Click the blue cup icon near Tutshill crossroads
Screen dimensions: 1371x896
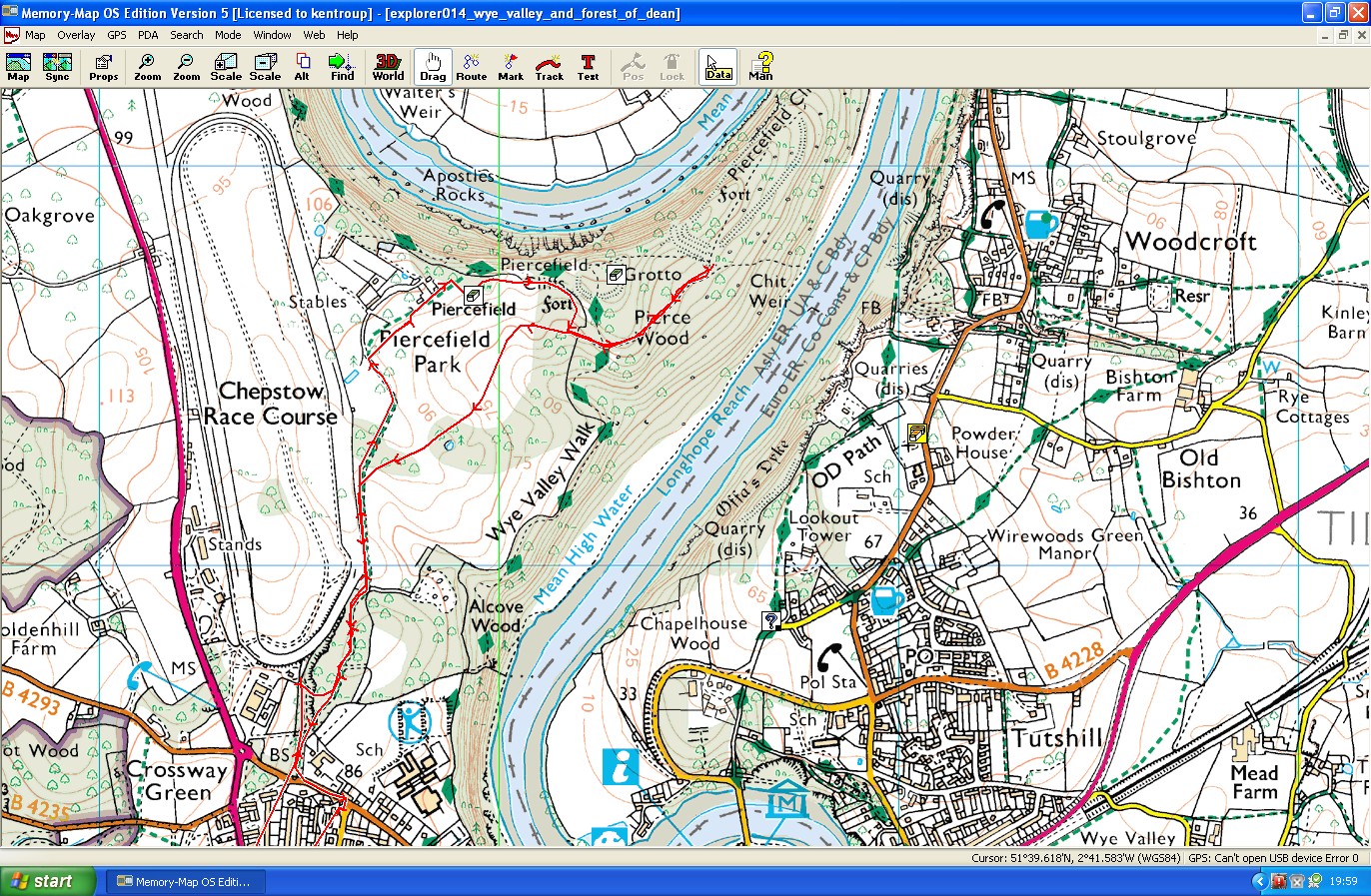coord(886,600)
